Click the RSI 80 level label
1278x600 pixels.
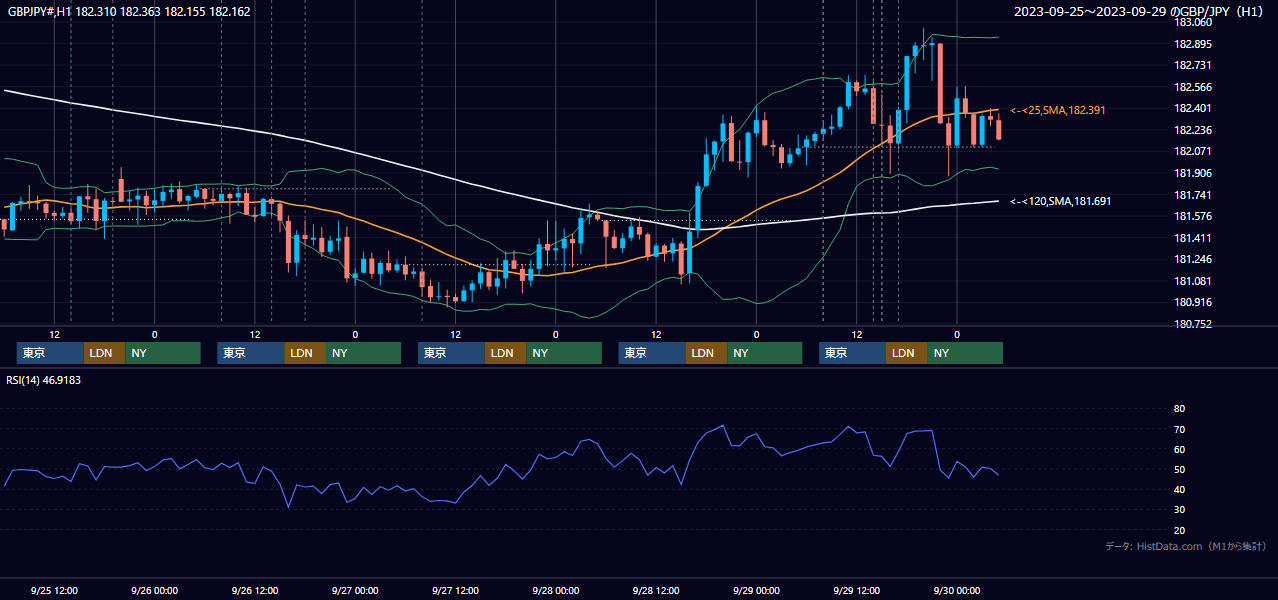(1179, 409)
